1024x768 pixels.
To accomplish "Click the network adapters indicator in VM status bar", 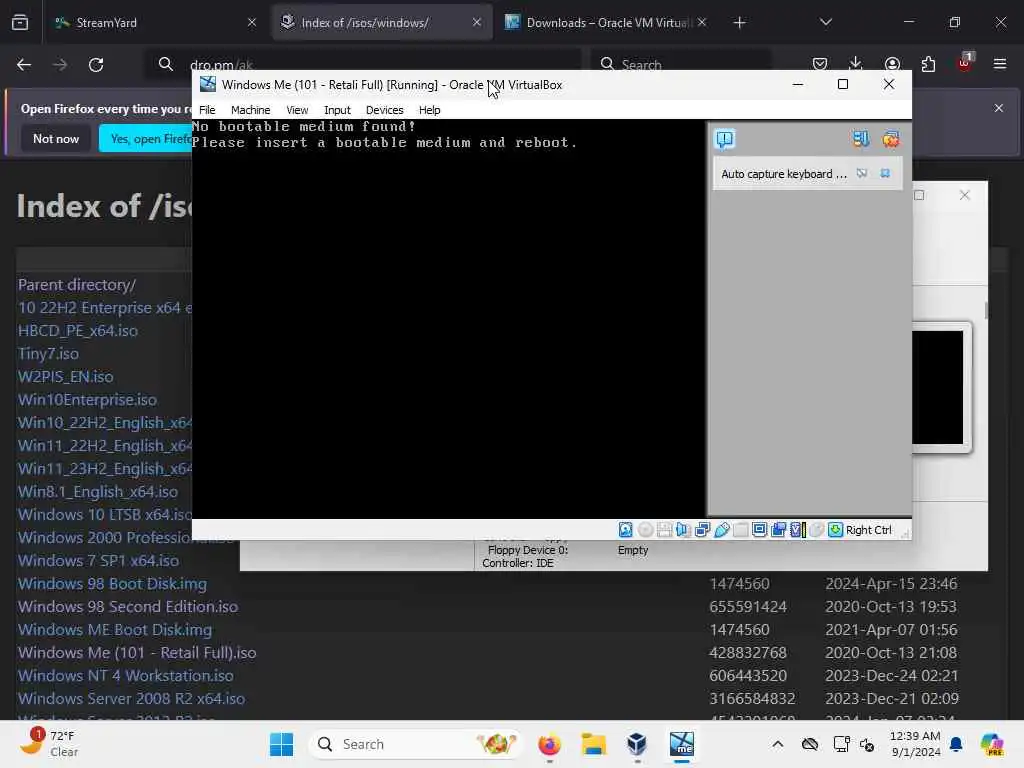I will [x=702, y=530].
